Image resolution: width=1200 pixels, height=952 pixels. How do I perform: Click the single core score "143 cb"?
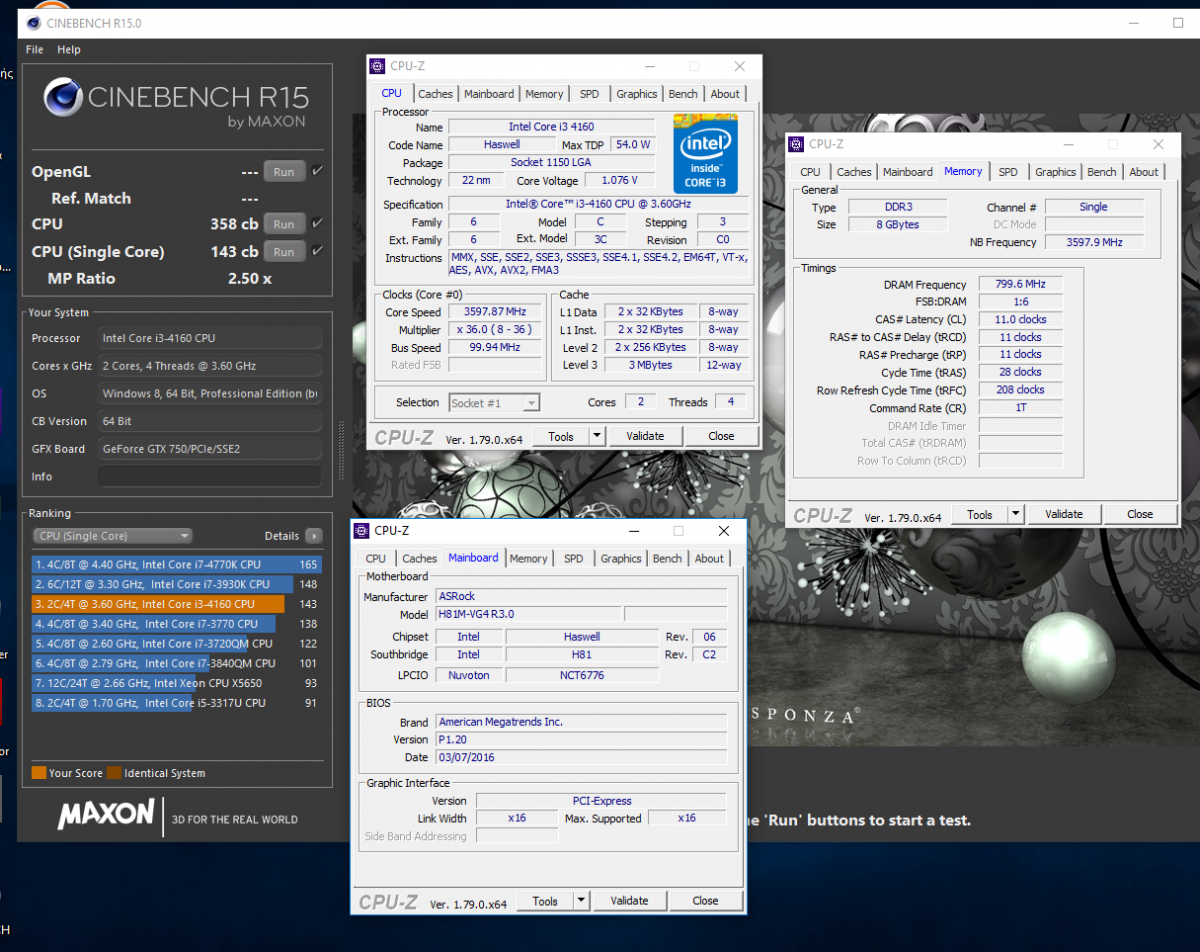pyautogui.click(x=234, y=252)
